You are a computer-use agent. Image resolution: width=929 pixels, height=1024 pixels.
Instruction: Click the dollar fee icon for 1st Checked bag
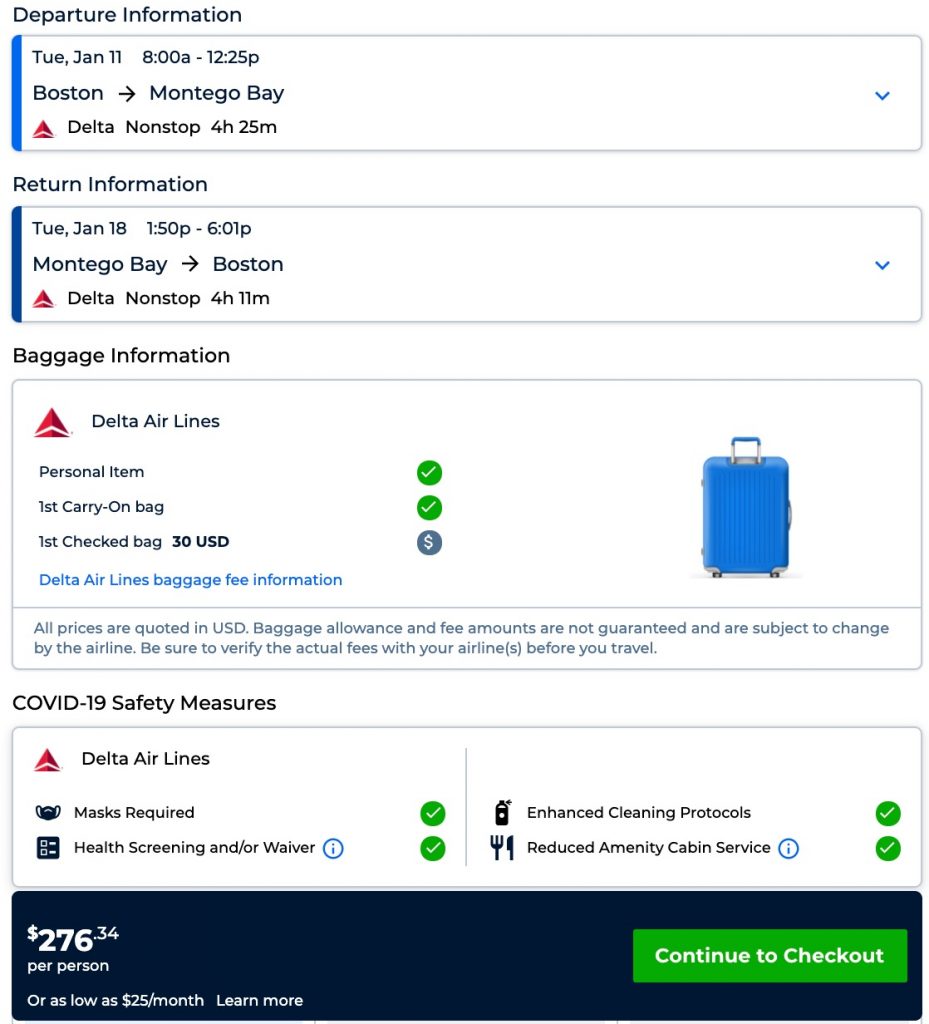coord(429,543)
